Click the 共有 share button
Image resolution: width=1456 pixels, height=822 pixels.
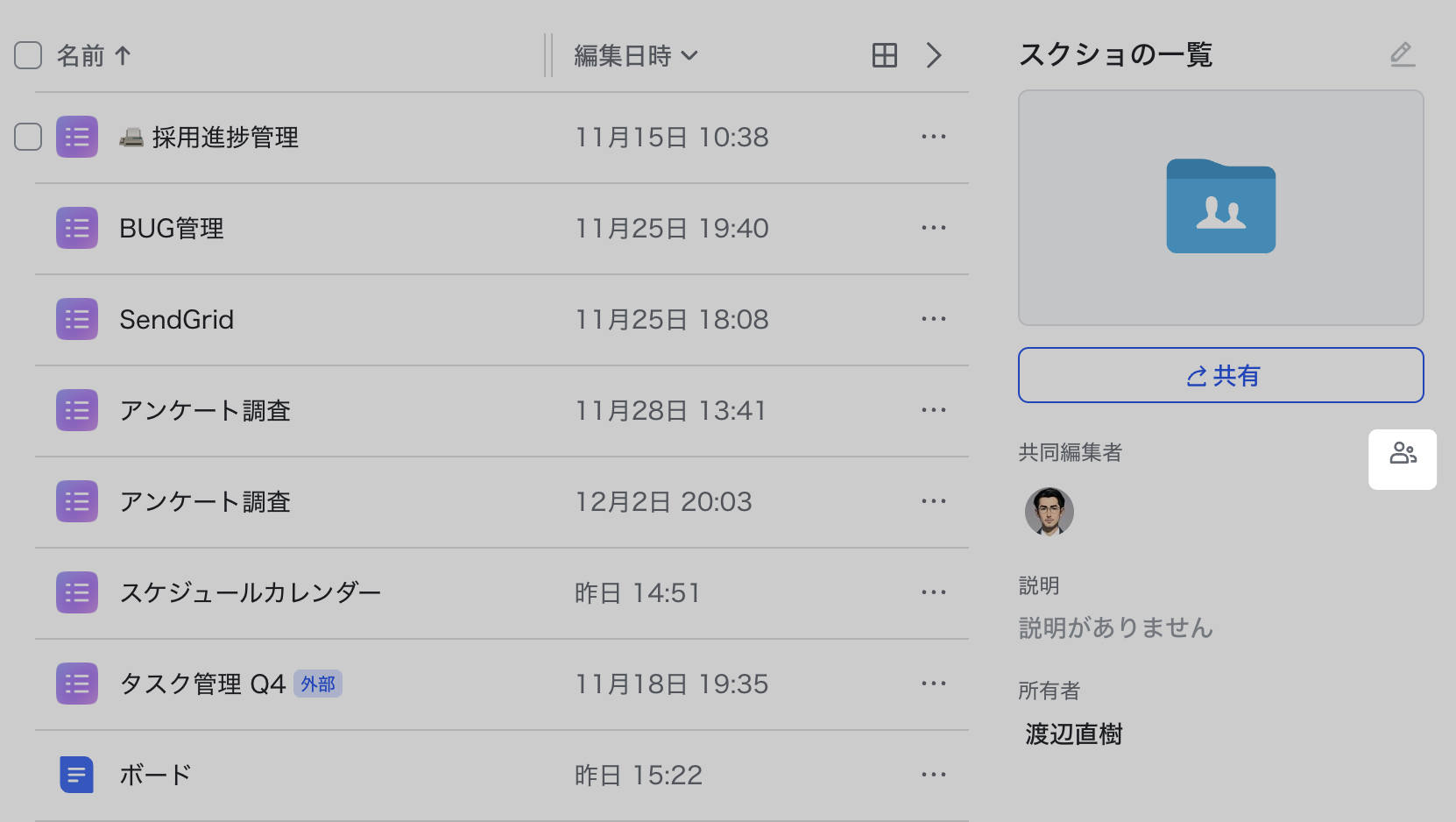tap(1220, 375)
